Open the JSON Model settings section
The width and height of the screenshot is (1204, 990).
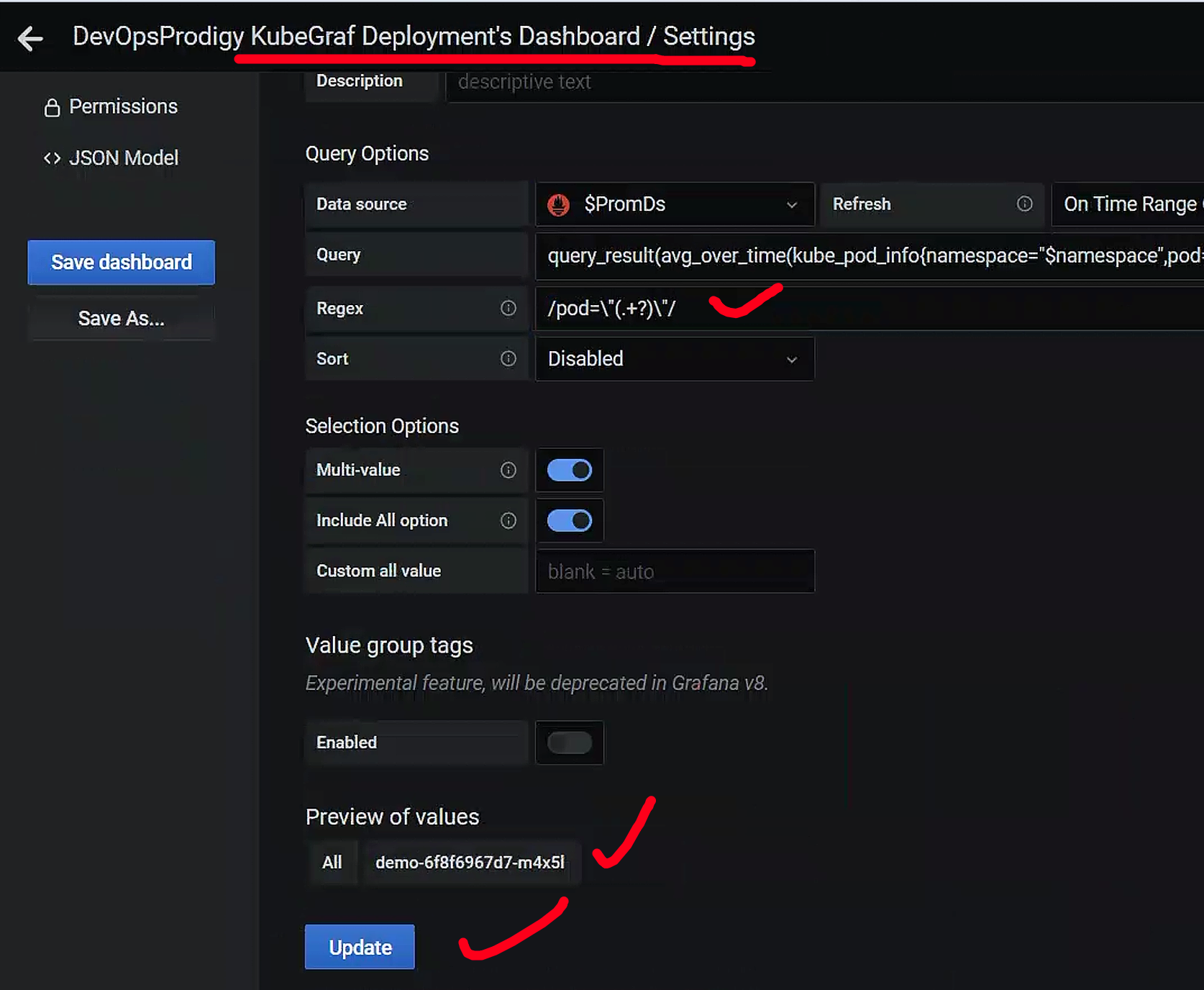click(122, 158)
